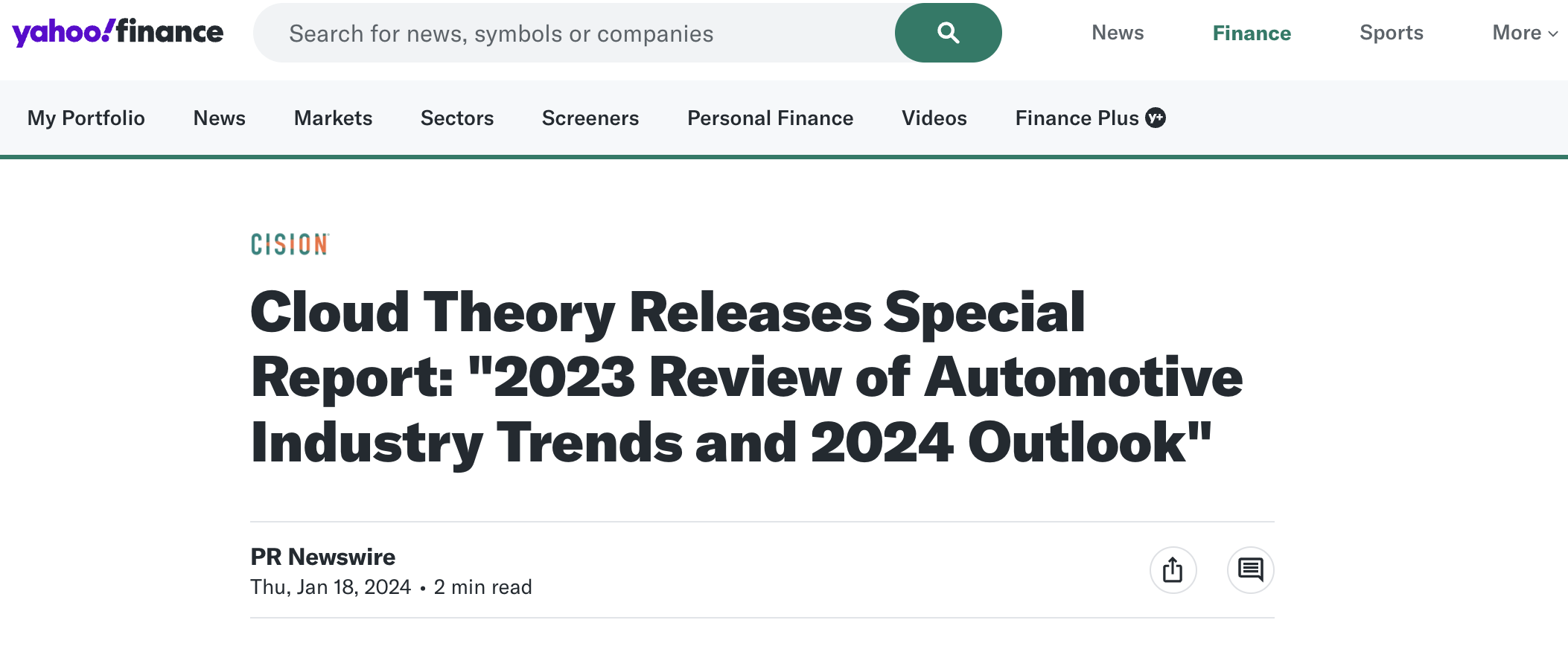Click the Cision logo

pos(290,244)
